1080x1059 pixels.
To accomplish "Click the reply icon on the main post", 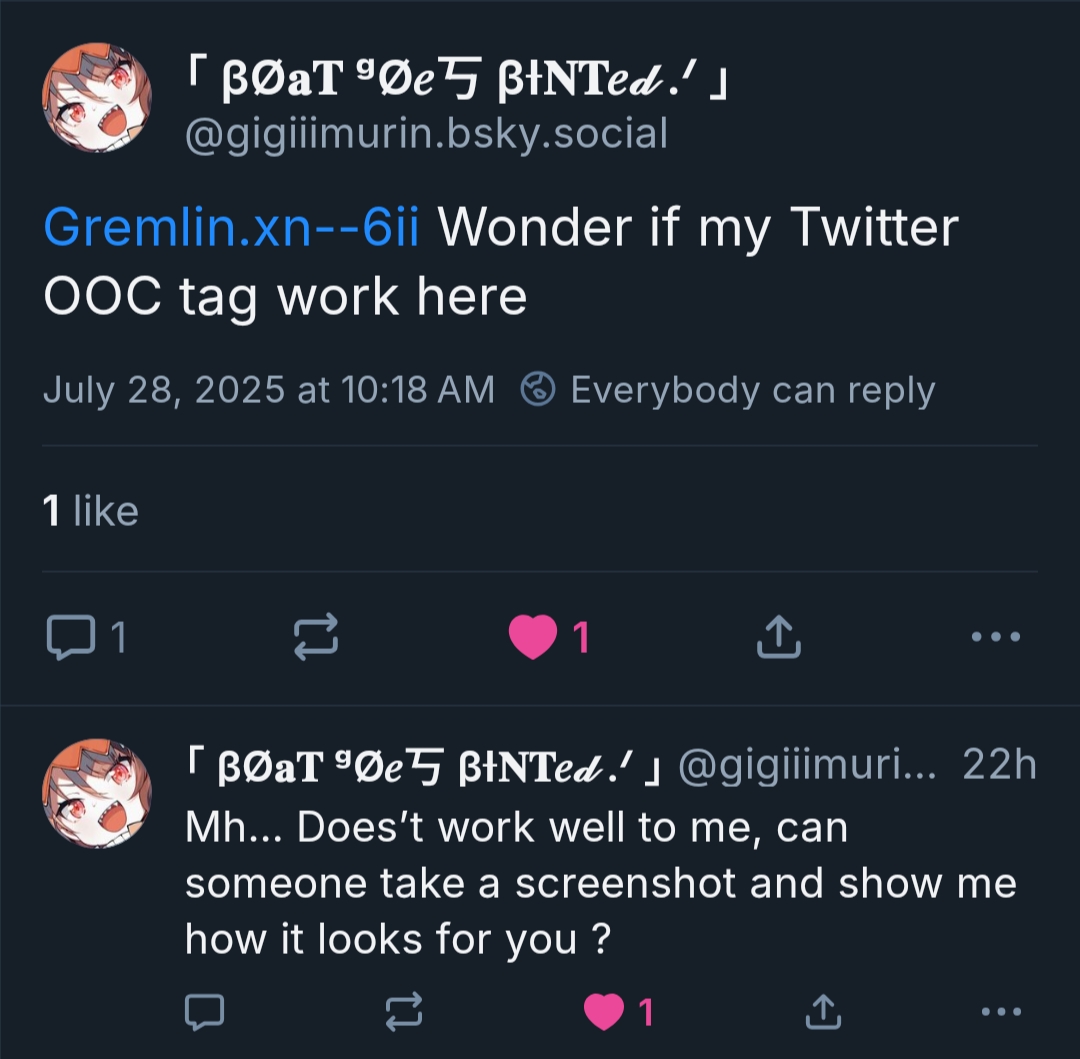I will (68, 636).
